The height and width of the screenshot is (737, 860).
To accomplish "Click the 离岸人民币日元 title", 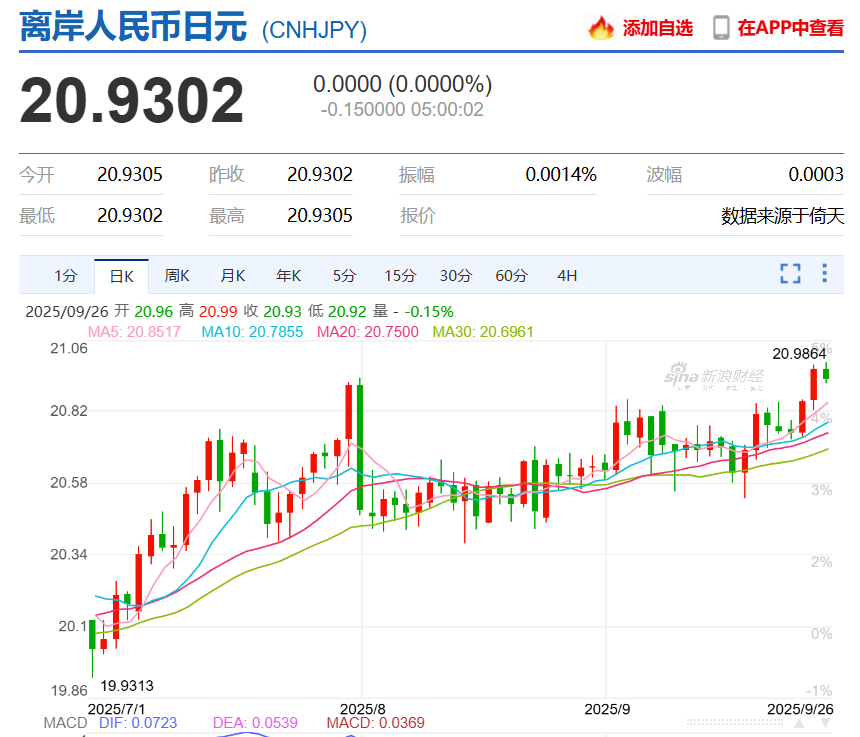I will 133,27.
